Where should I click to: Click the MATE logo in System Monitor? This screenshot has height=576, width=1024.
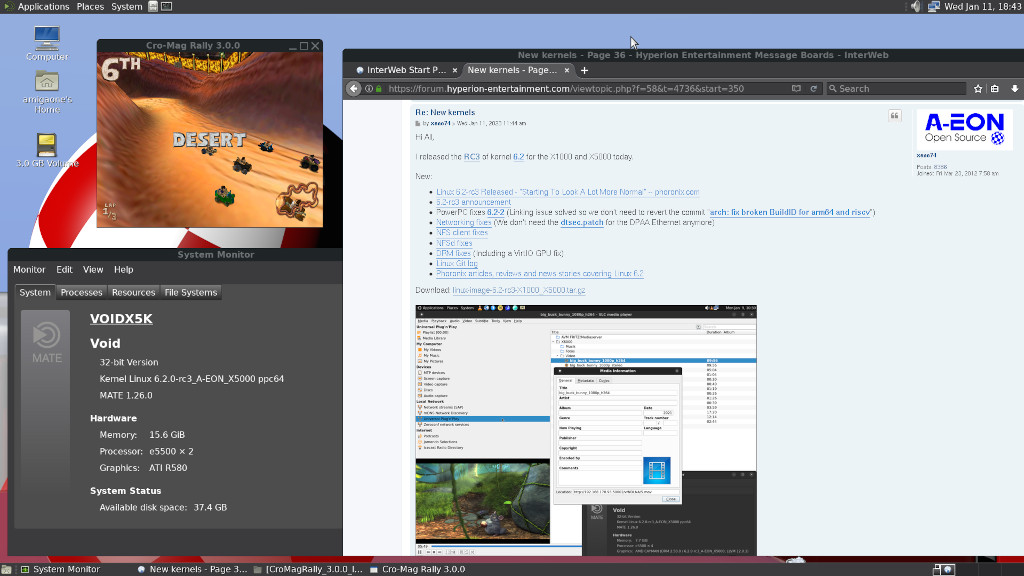tap(46, 342)
